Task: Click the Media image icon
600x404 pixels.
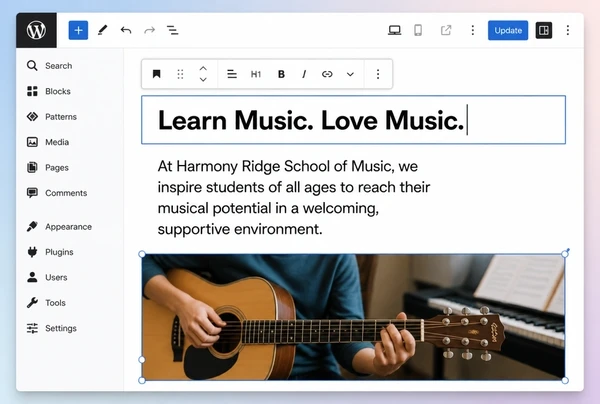Action: coord(33,142)
